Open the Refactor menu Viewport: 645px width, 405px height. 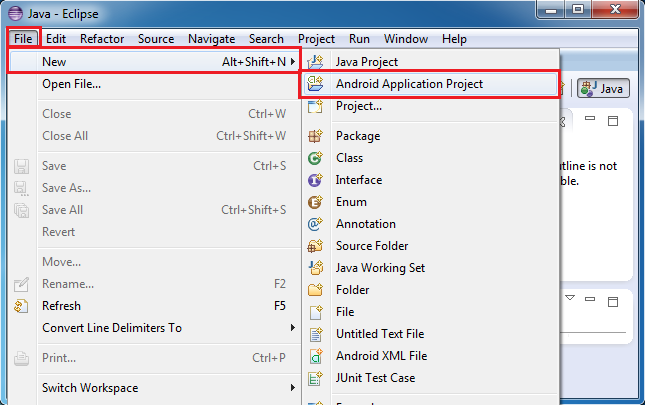point(103,39)
